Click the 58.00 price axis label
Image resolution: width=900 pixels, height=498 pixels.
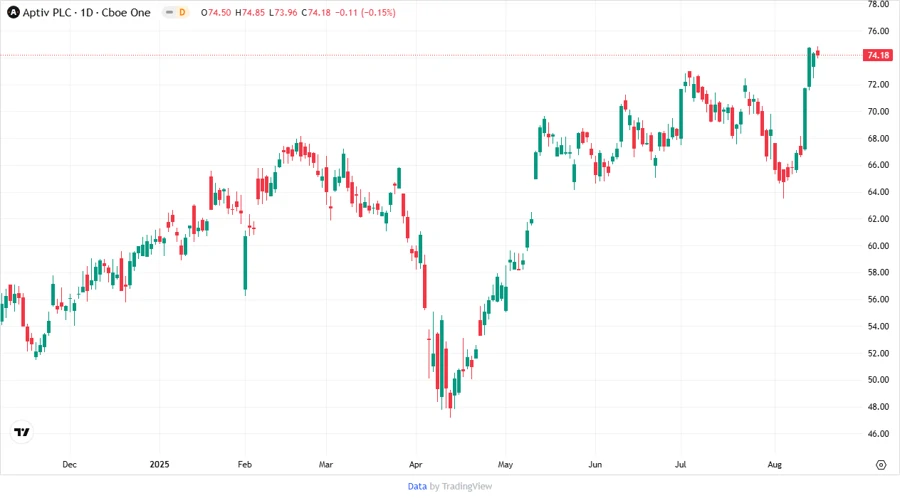[878, 273]
